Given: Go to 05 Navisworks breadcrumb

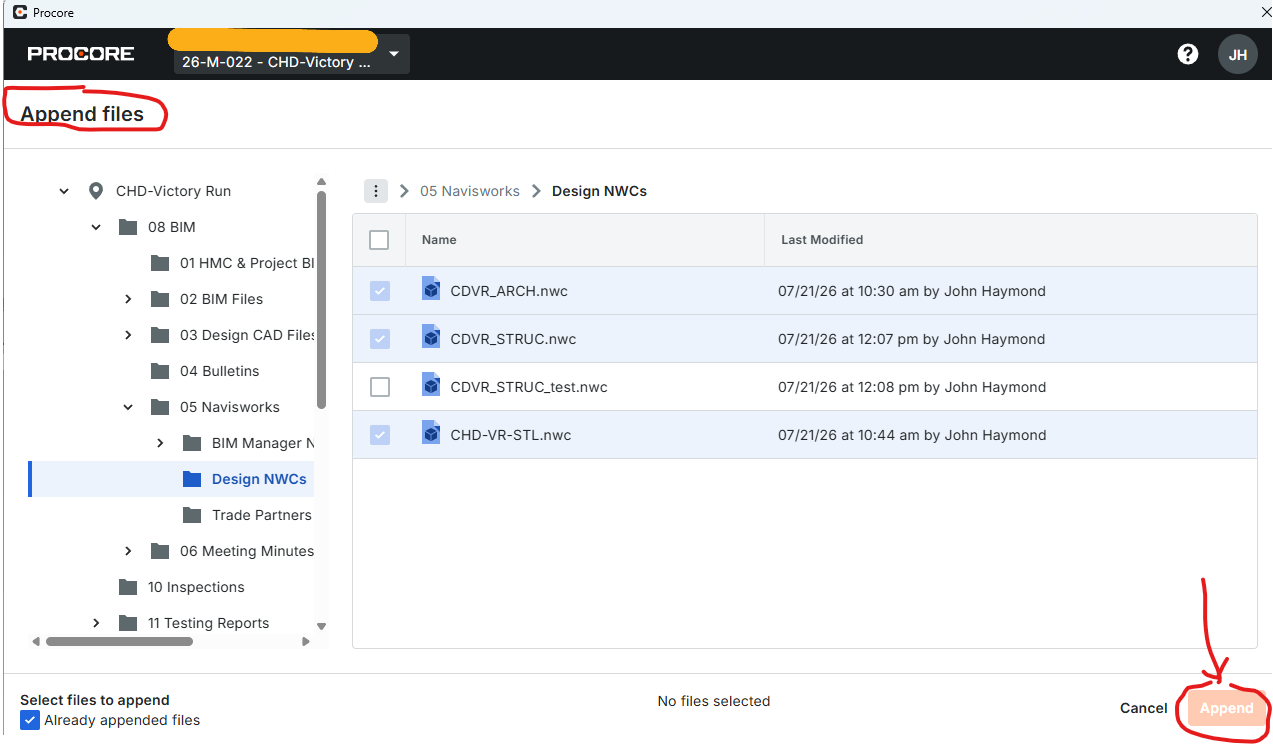Looking at the screenshot, I should pyautogui.click(x=470, y=191).
